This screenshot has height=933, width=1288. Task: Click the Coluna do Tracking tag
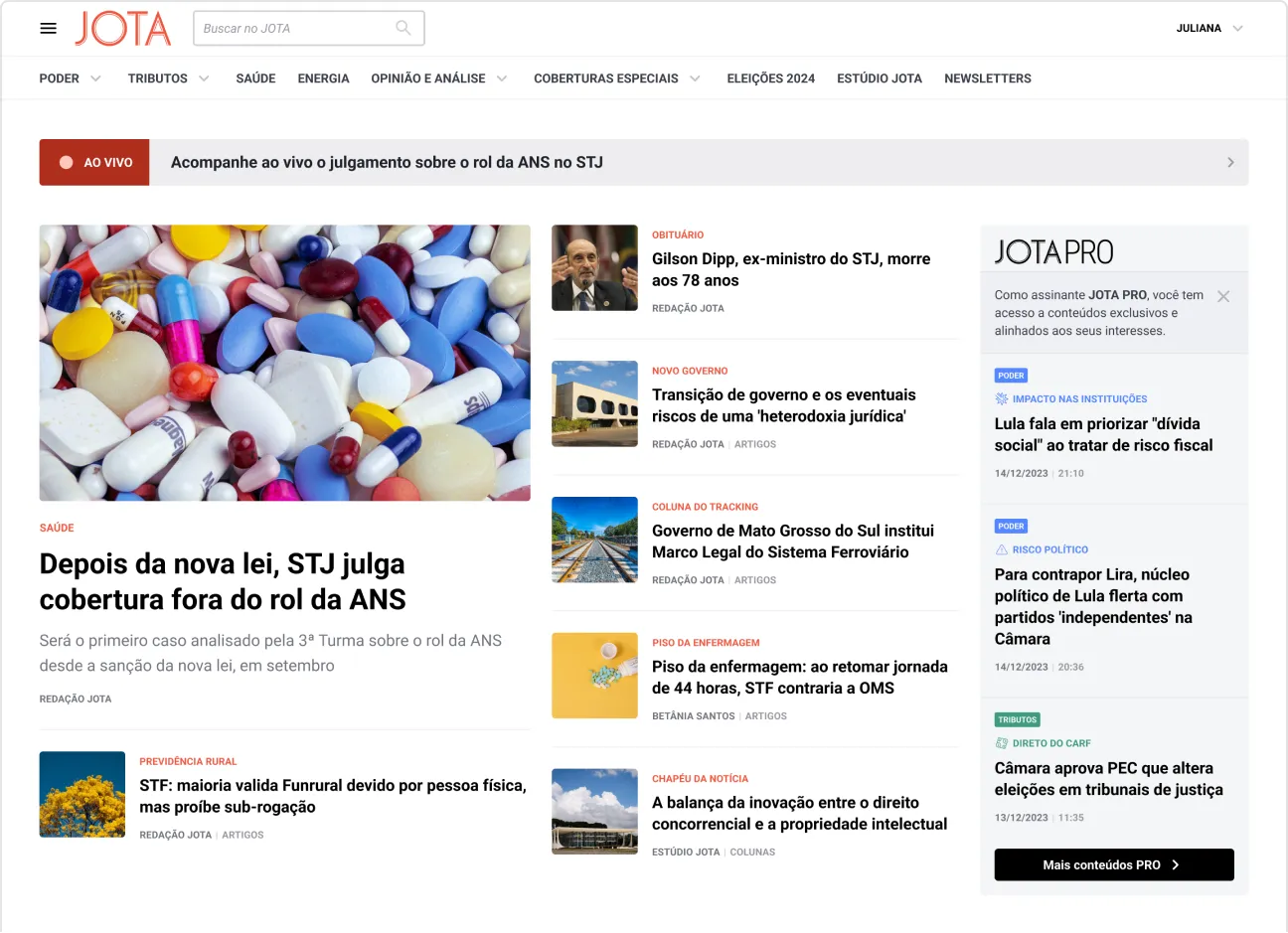click(705, 507)
